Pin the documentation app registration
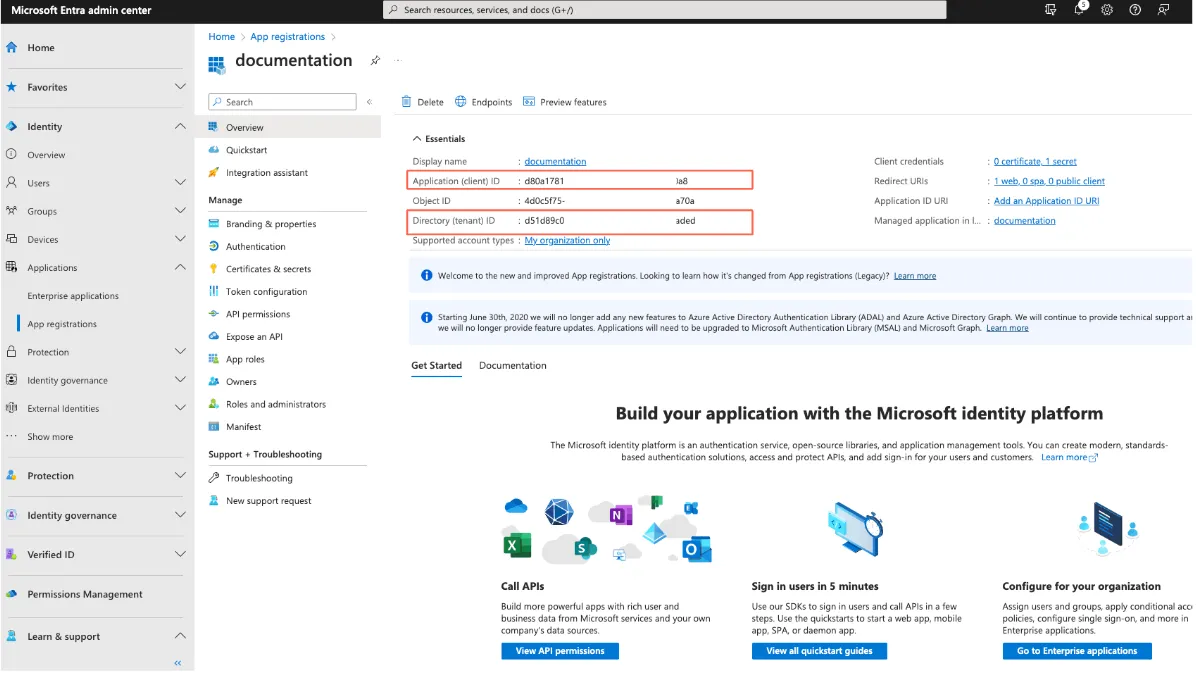1196x678 pixels. (375, 60)
